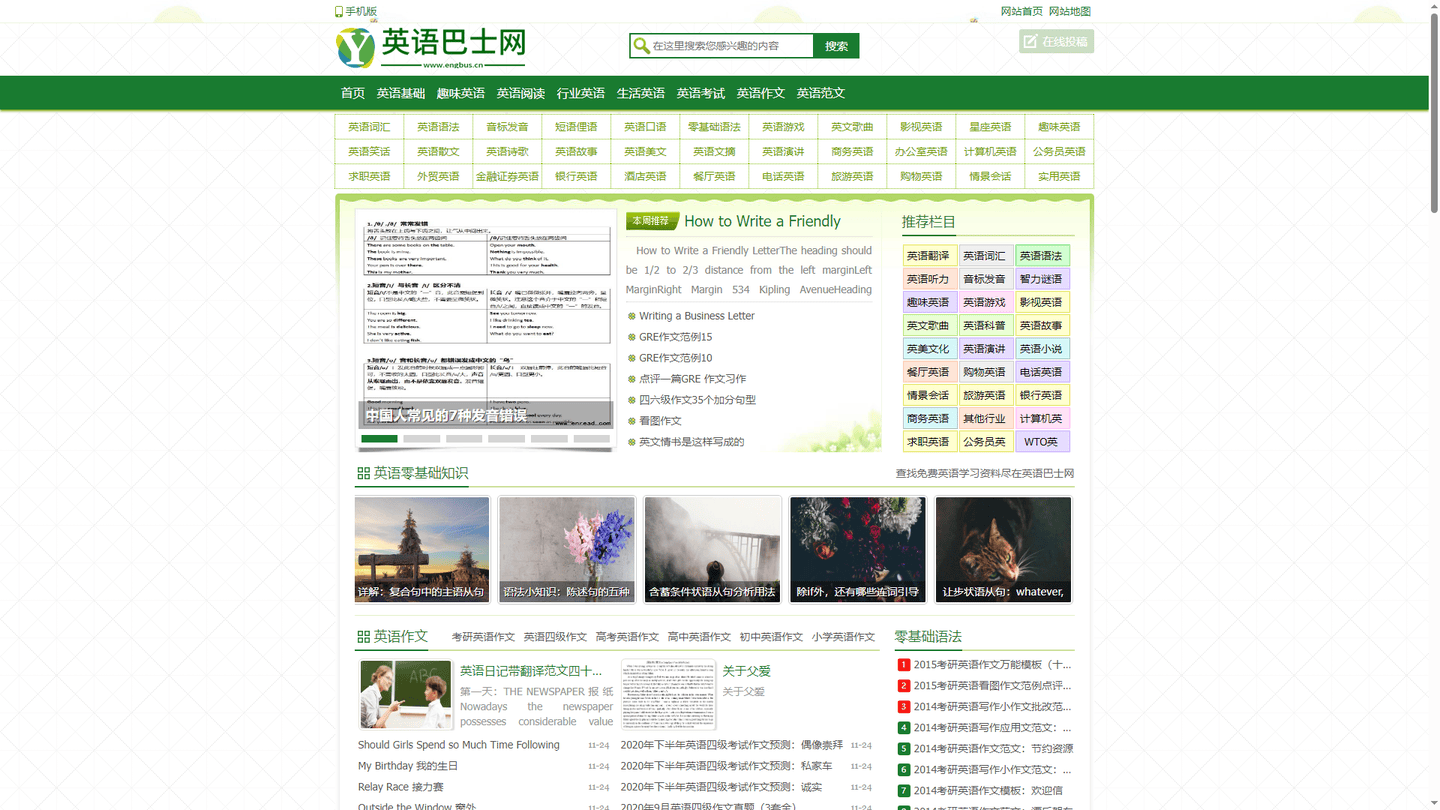Open the 网站首页 top link
Image resolution: width=1440 pixels, height=810 pixels.
coord(1022,11)
